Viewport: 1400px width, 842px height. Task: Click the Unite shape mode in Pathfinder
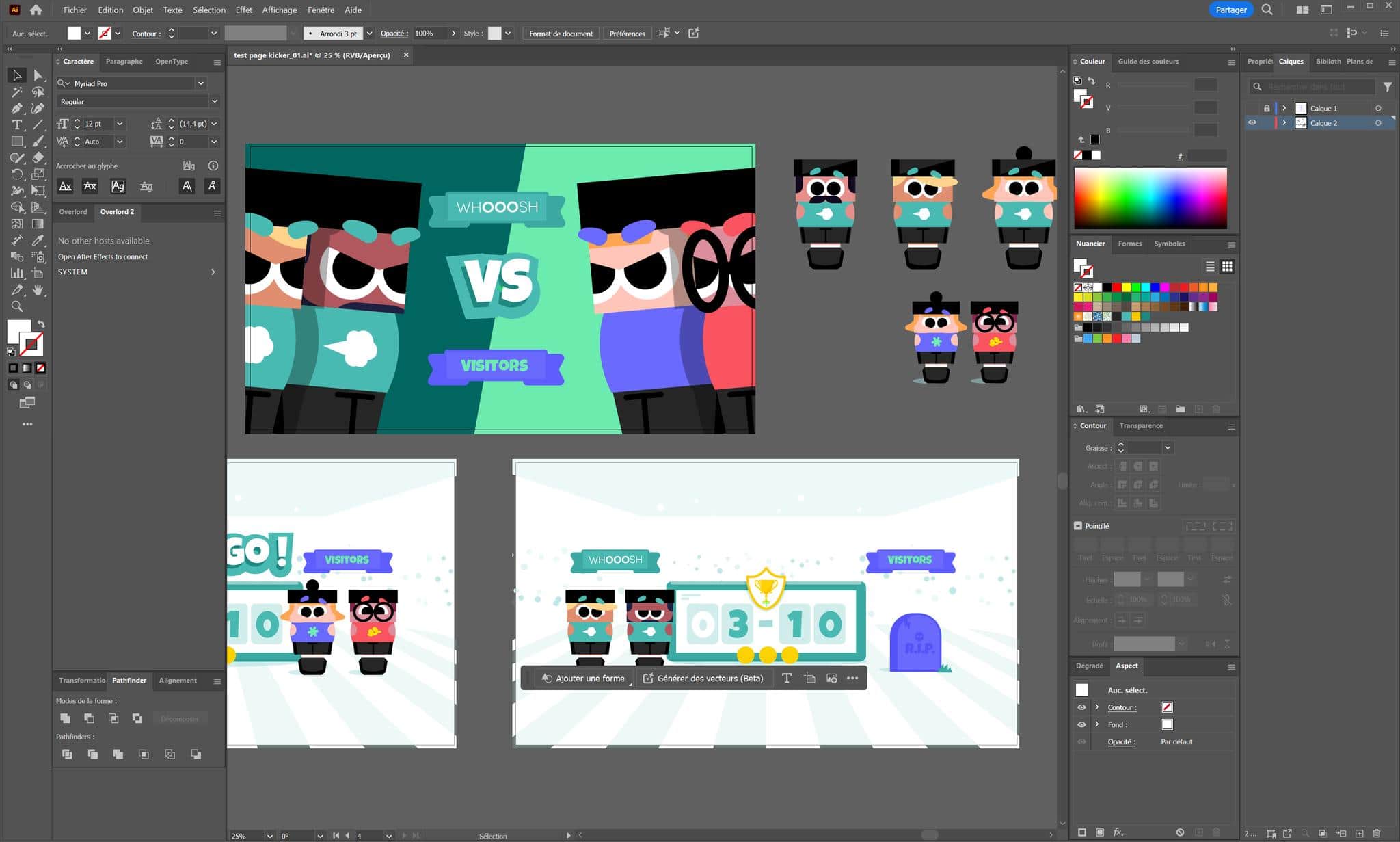(x=66, y=718)
